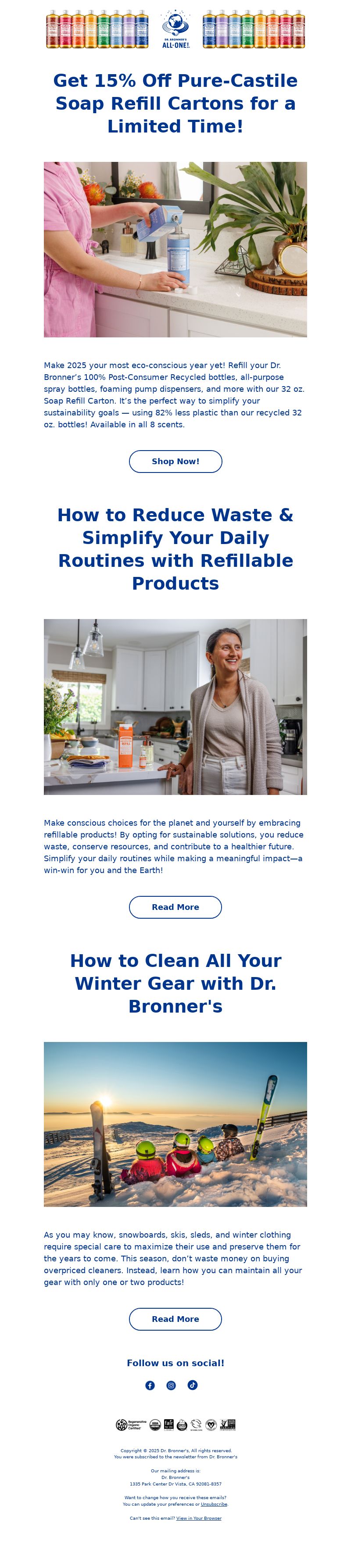Open the kitchen woman smiling photo

(175, 707)
